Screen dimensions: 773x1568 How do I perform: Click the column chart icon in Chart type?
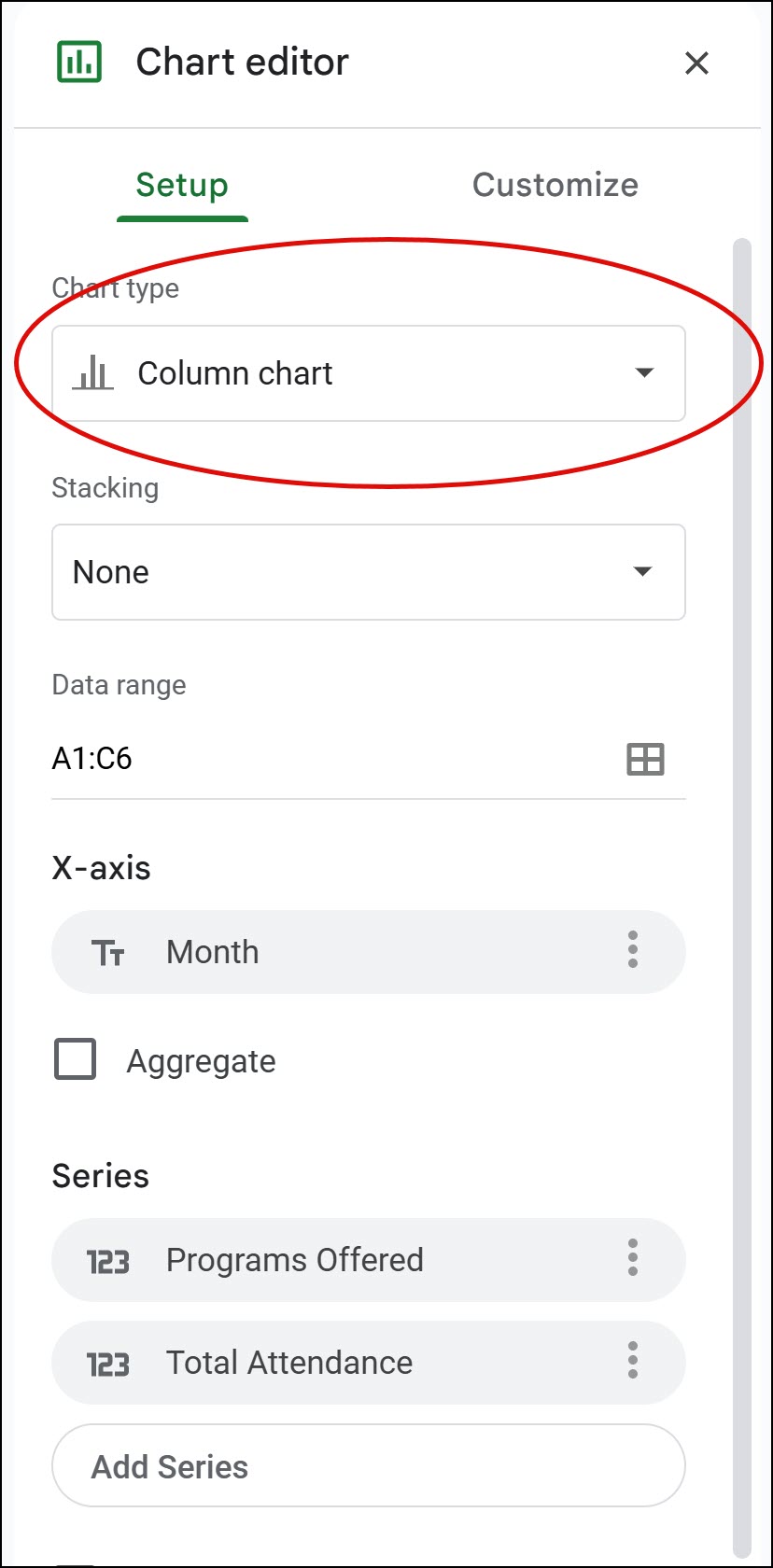point(92,373)
